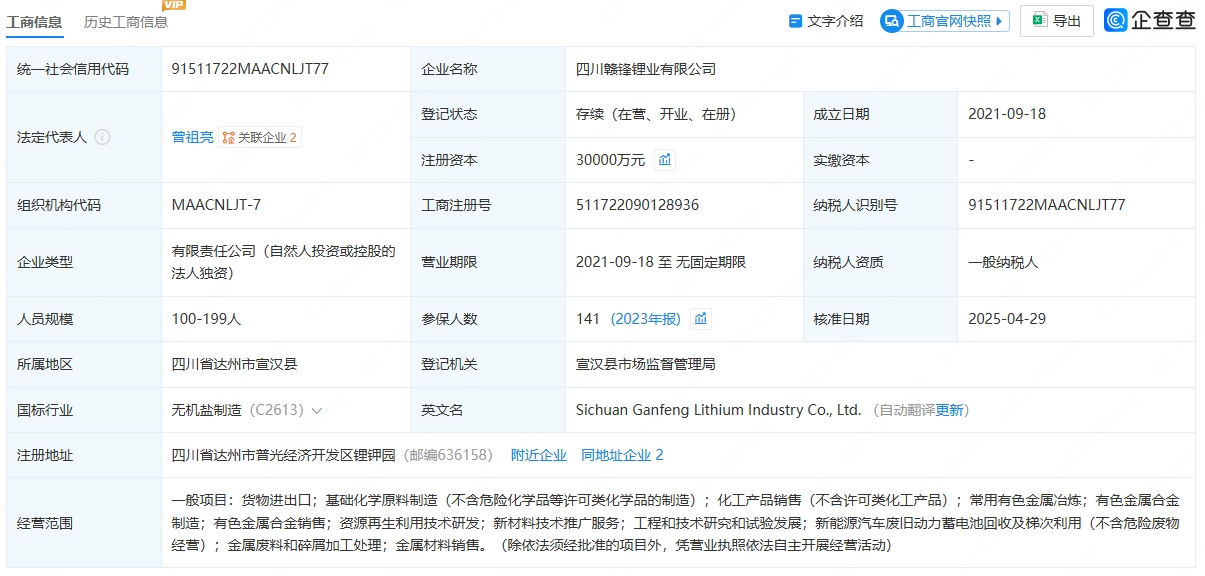This screenshot has width=1205, height=576.
Task: Click English name Sichuan Ganfeng Lithium Industry Co., Ltd.
Action: click(718, 410)
